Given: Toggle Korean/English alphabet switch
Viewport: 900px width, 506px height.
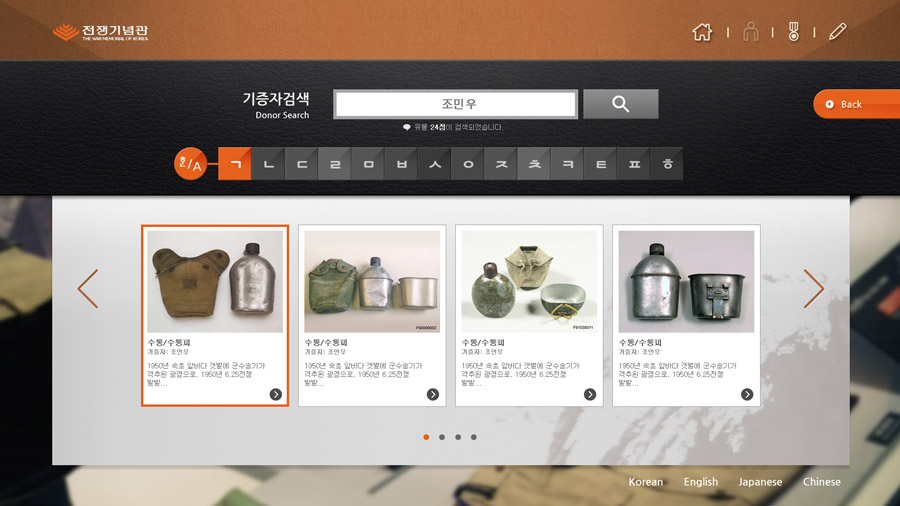Looking at the screenshot, I should click(190, 163).
